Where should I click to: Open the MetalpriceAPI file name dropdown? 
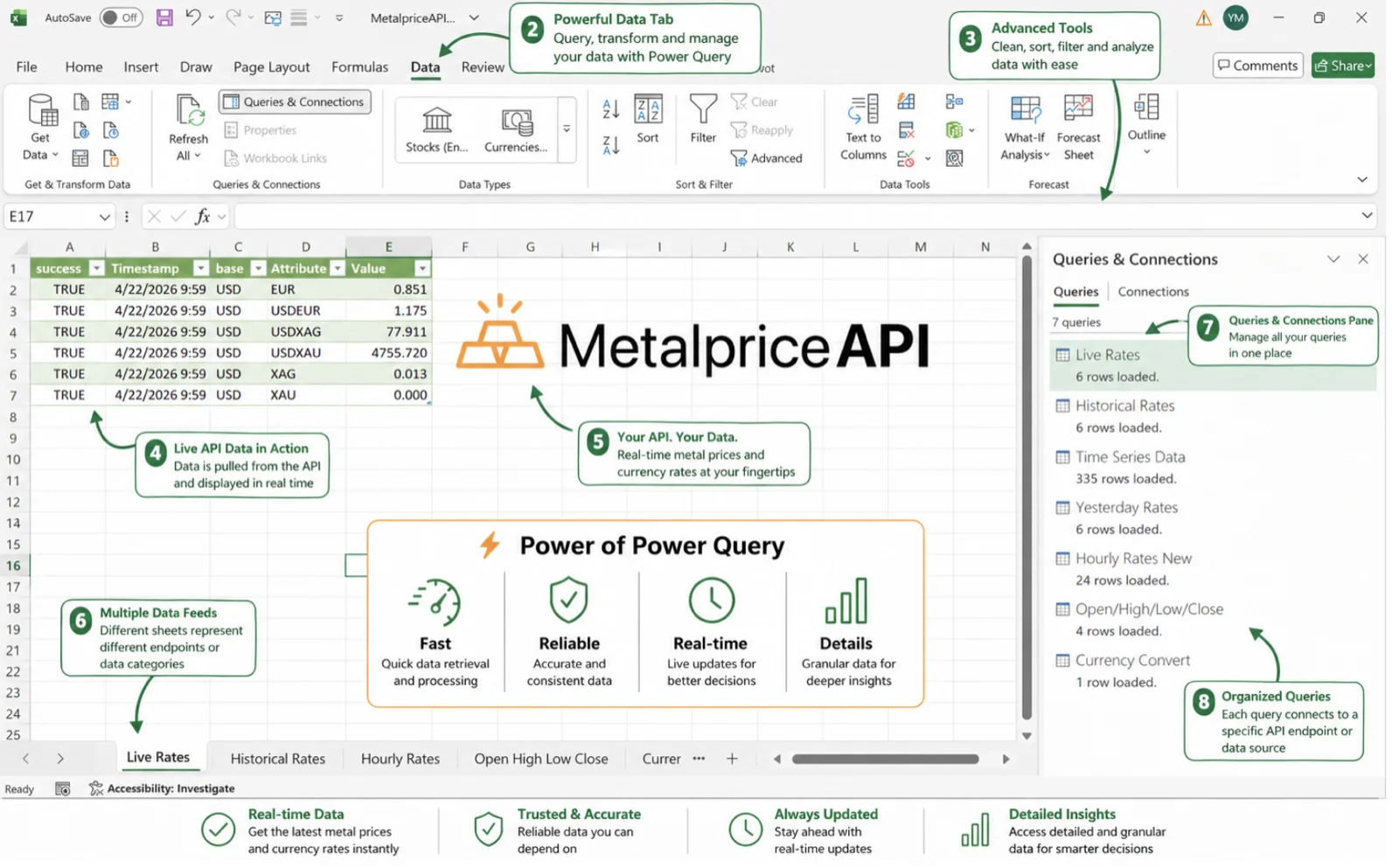(x=474, y=17)
